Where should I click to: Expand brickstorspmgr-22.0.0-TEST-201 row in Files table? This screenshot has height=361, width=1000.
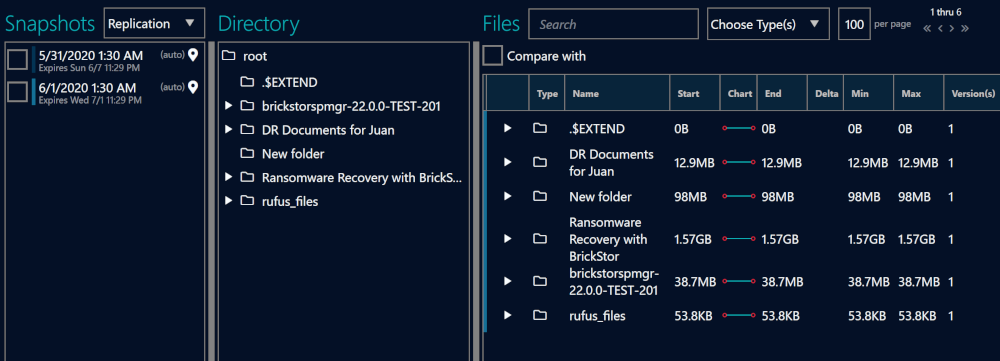coord(508,281)
